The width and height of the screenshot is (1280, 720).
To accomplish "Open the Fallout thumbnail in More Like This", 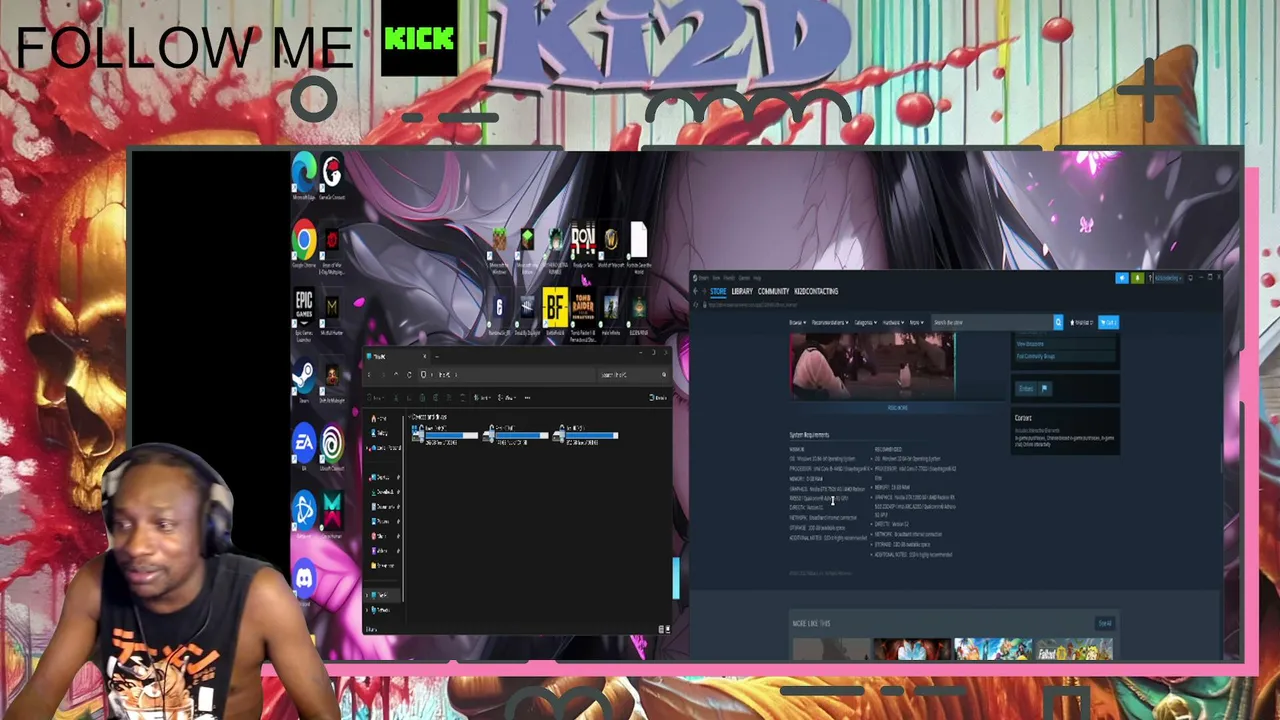I will pyautogui.click(x=1074, y=651).
